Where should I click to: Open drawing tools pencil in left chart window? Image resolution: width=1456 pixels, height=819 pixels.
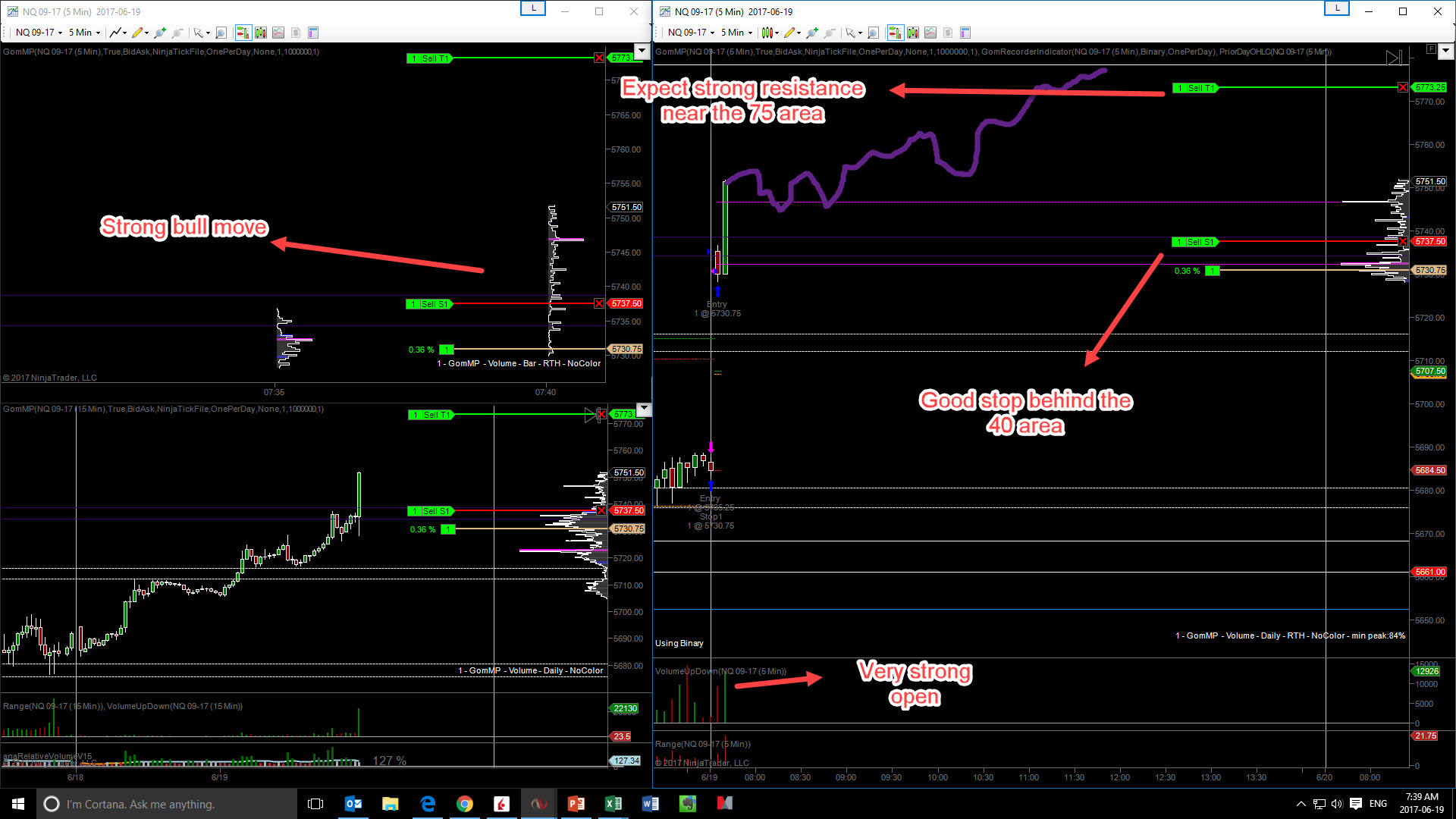tap(137, 33)
